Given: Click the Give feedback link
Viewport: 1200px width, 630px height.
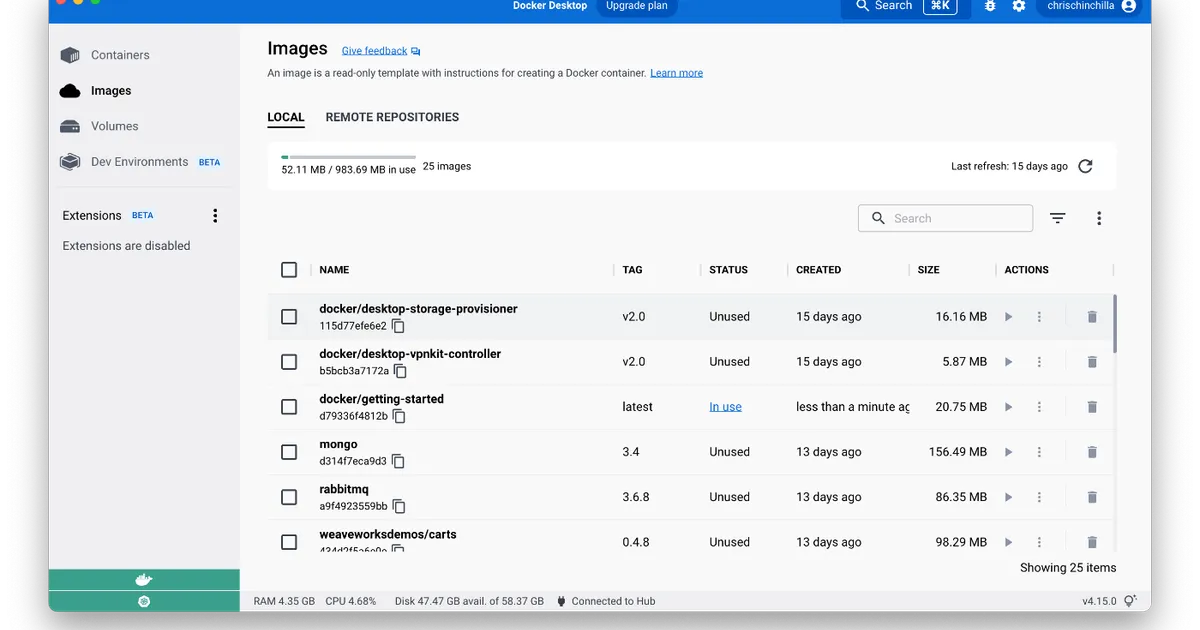Looking at the screenshot, I should point(381,51).
